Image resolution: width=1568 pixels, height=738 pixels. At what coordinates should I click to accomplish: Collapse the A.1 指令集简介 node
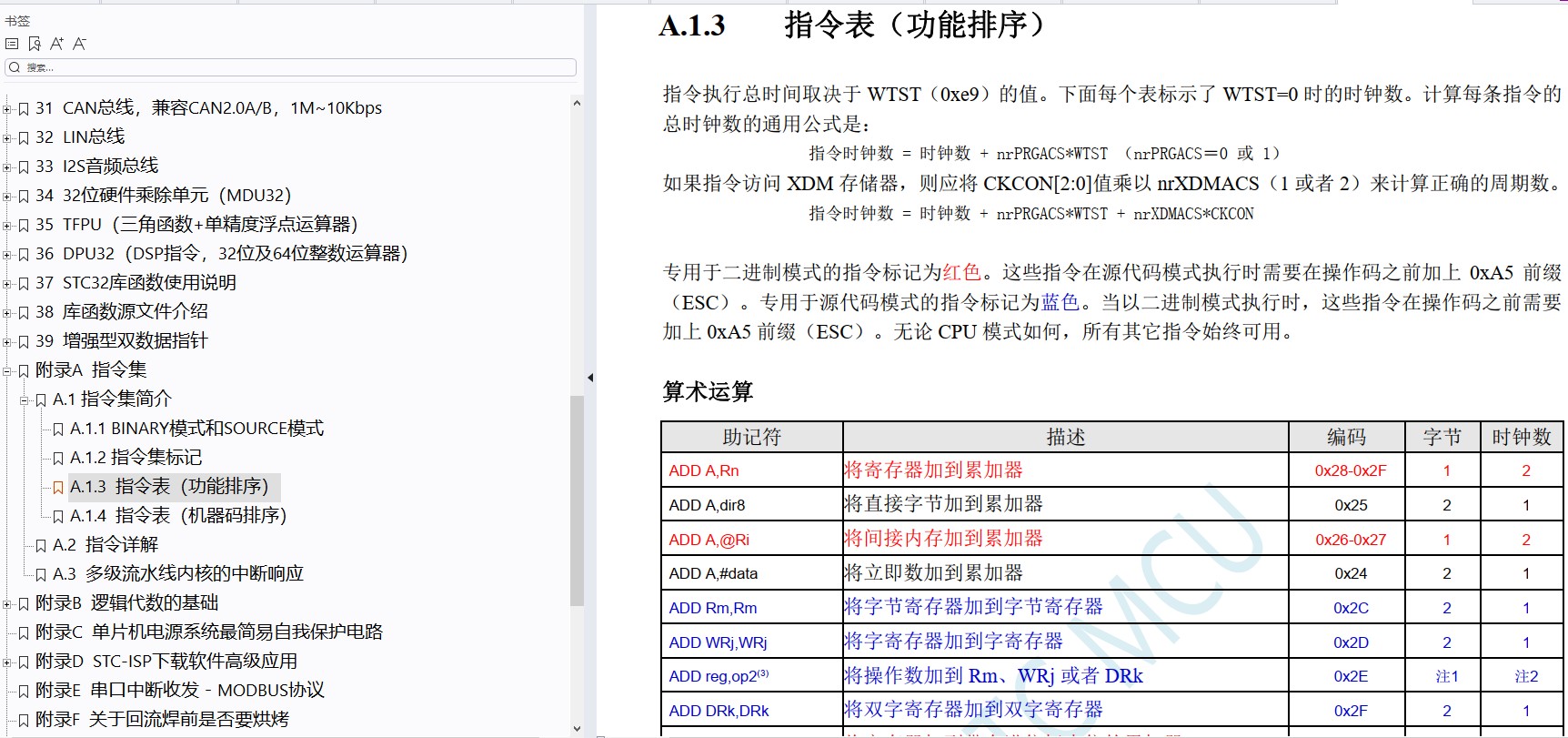25,400
